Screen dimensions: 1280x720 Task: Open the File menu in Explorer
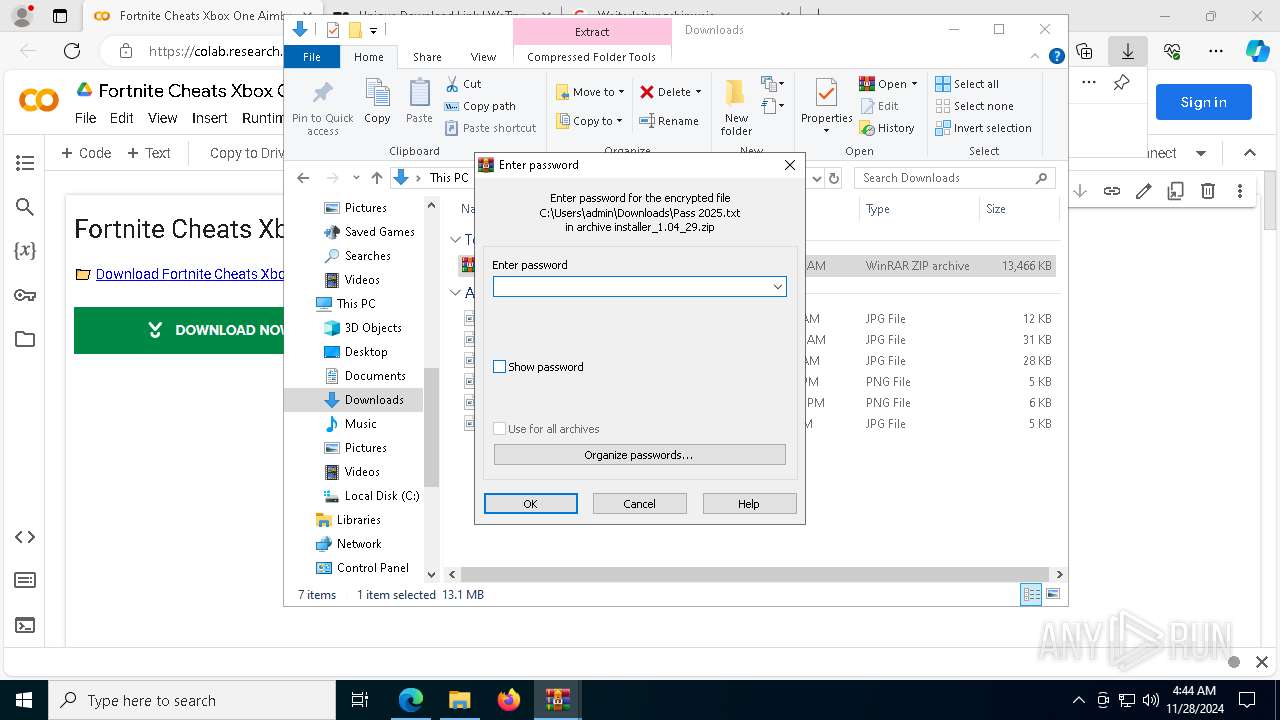(312, 57)
